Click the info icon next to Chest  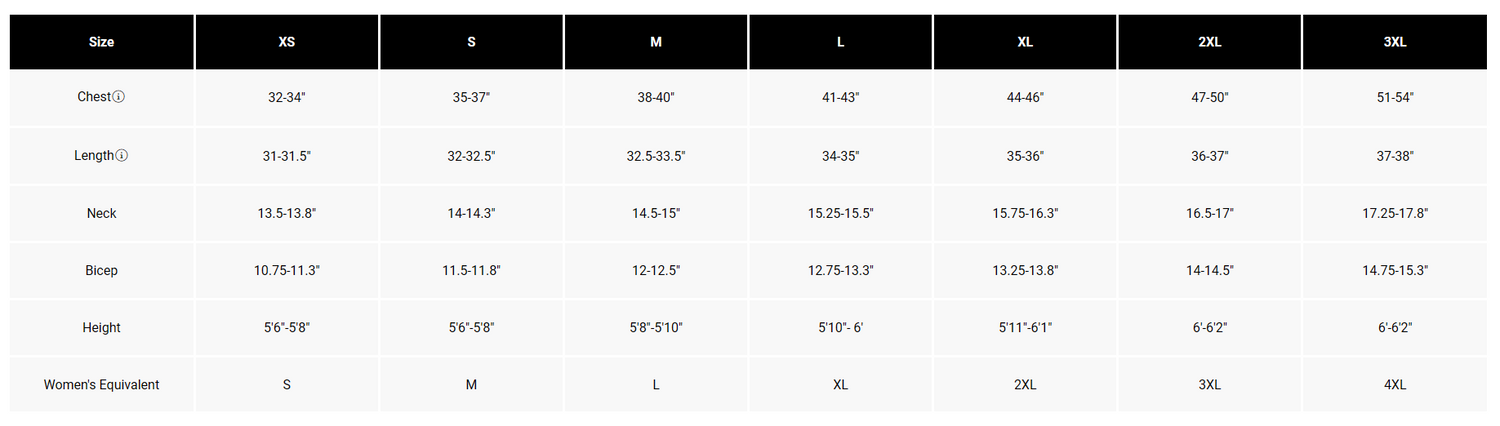click(x=119, y=97)
